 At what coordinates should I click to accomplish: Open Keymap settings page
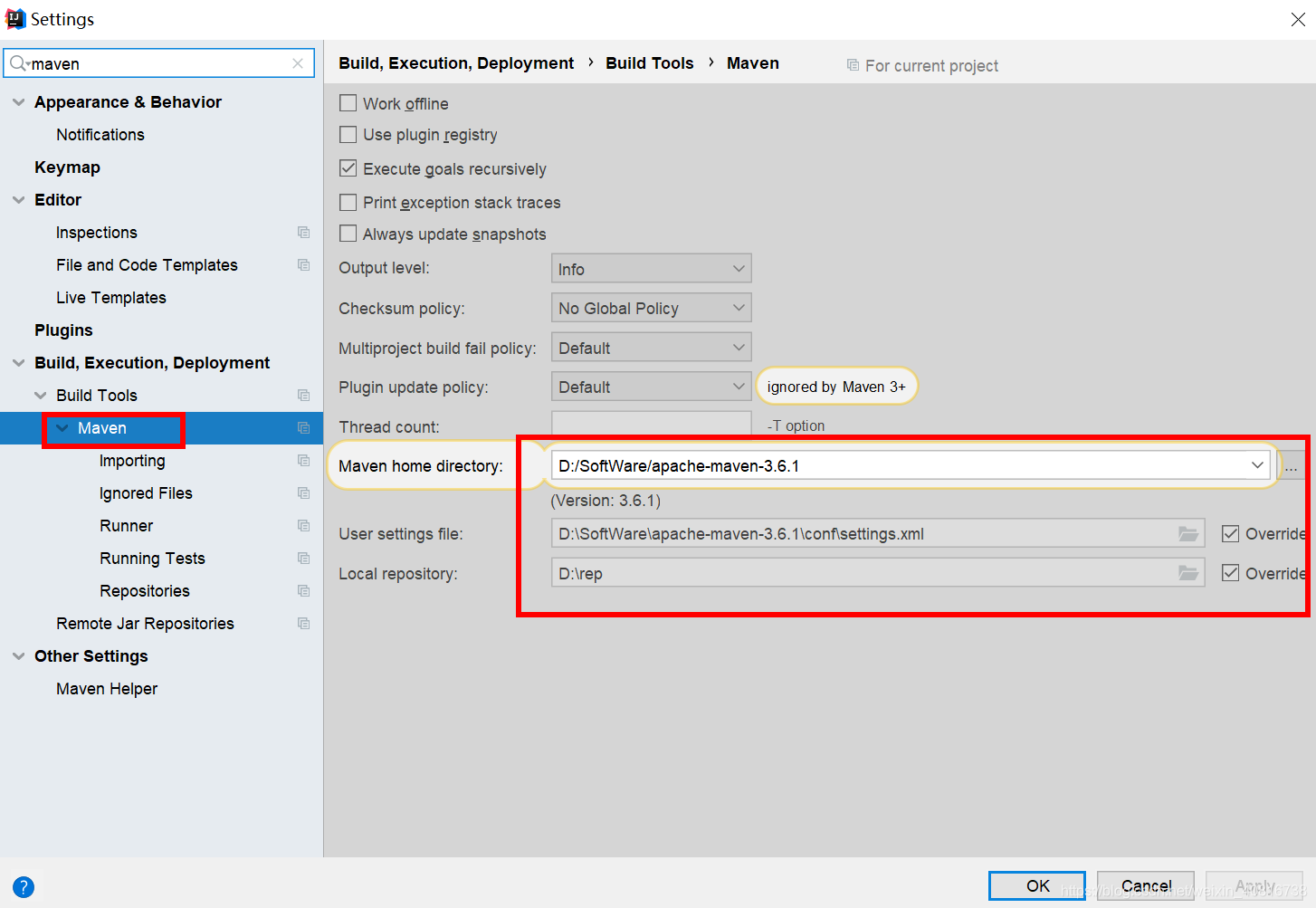click(x=67, y=167)
